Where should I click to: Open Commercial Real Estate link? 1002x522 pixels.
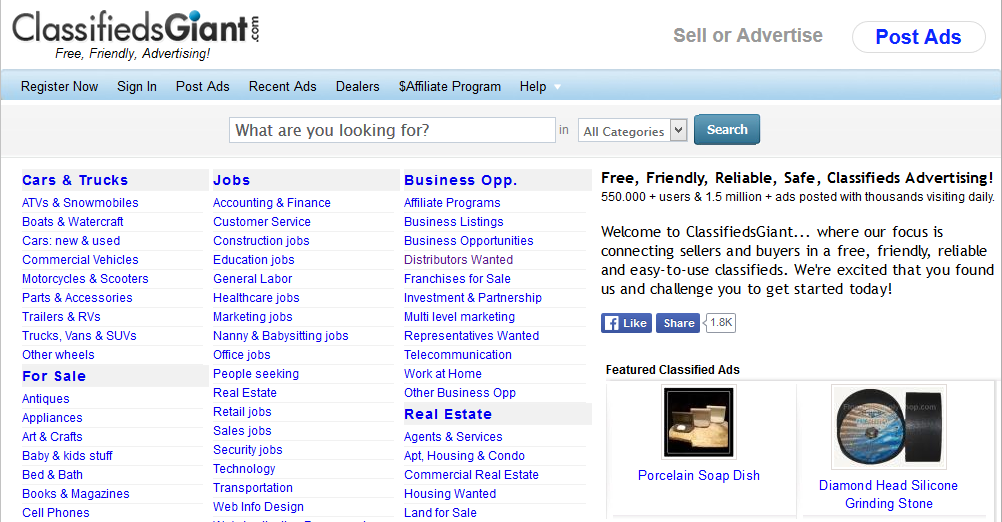click(x=471, y=475)
